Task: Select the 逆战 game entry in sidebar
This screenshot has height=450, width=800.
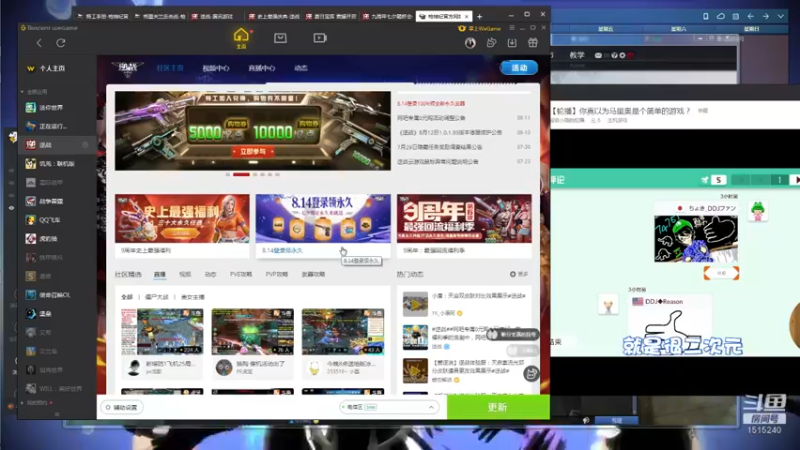Action: coord(56,145)
